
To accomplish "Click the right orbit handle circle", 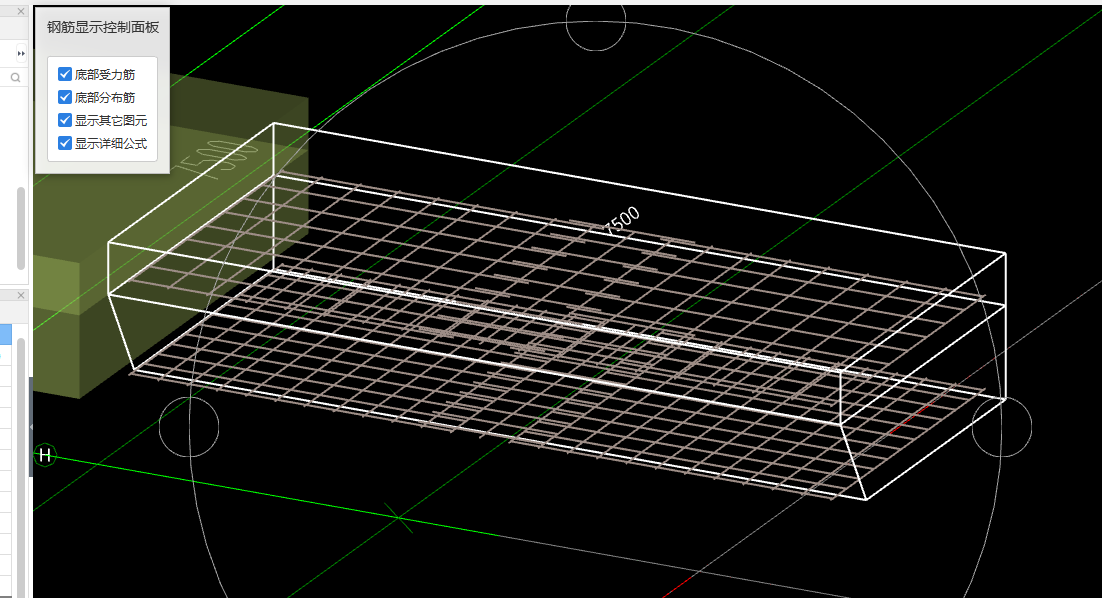I will click(x=1001, y=427).
